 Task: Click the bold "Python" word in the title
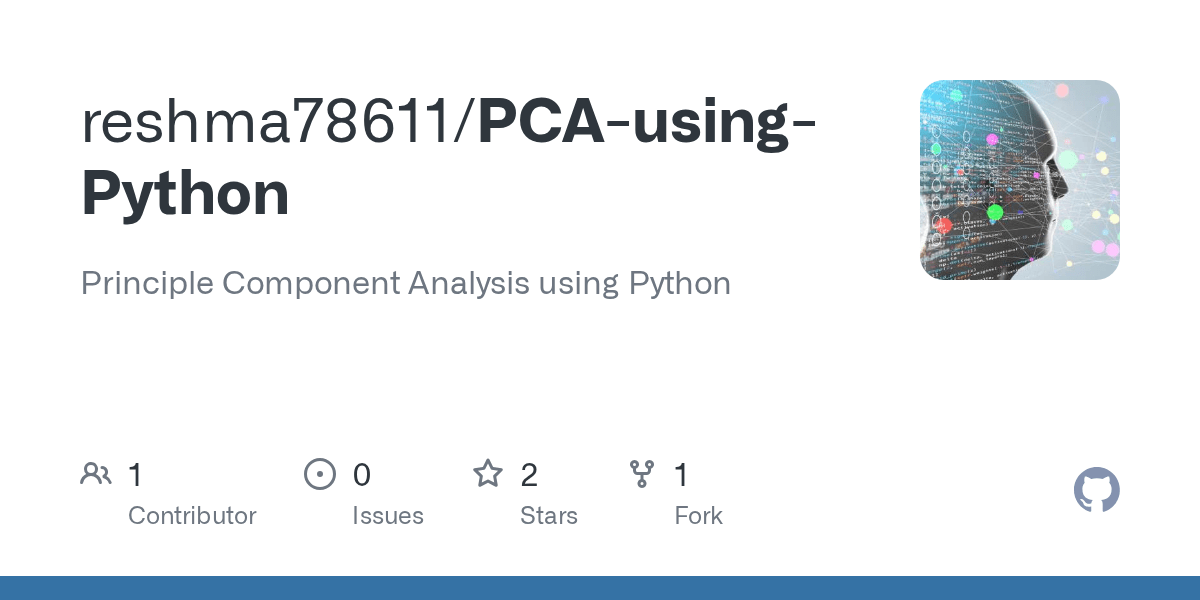tap(186, 194)
